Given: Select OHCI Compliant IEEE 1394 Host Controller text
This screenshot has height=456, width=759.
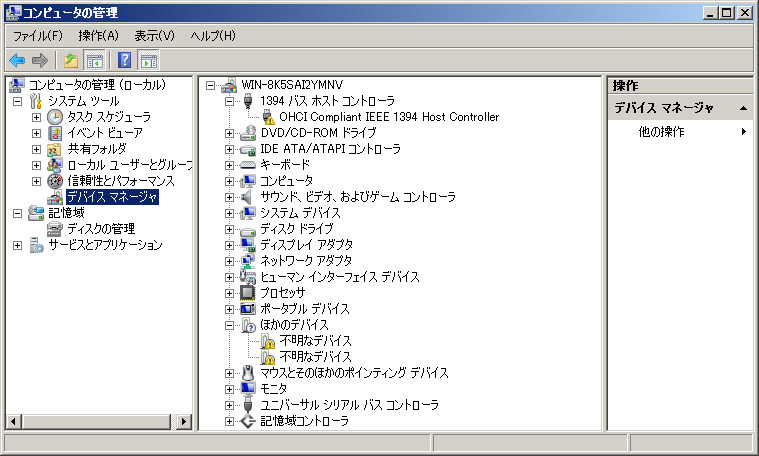Looking at the screenshot, I should tap(389, 117).
